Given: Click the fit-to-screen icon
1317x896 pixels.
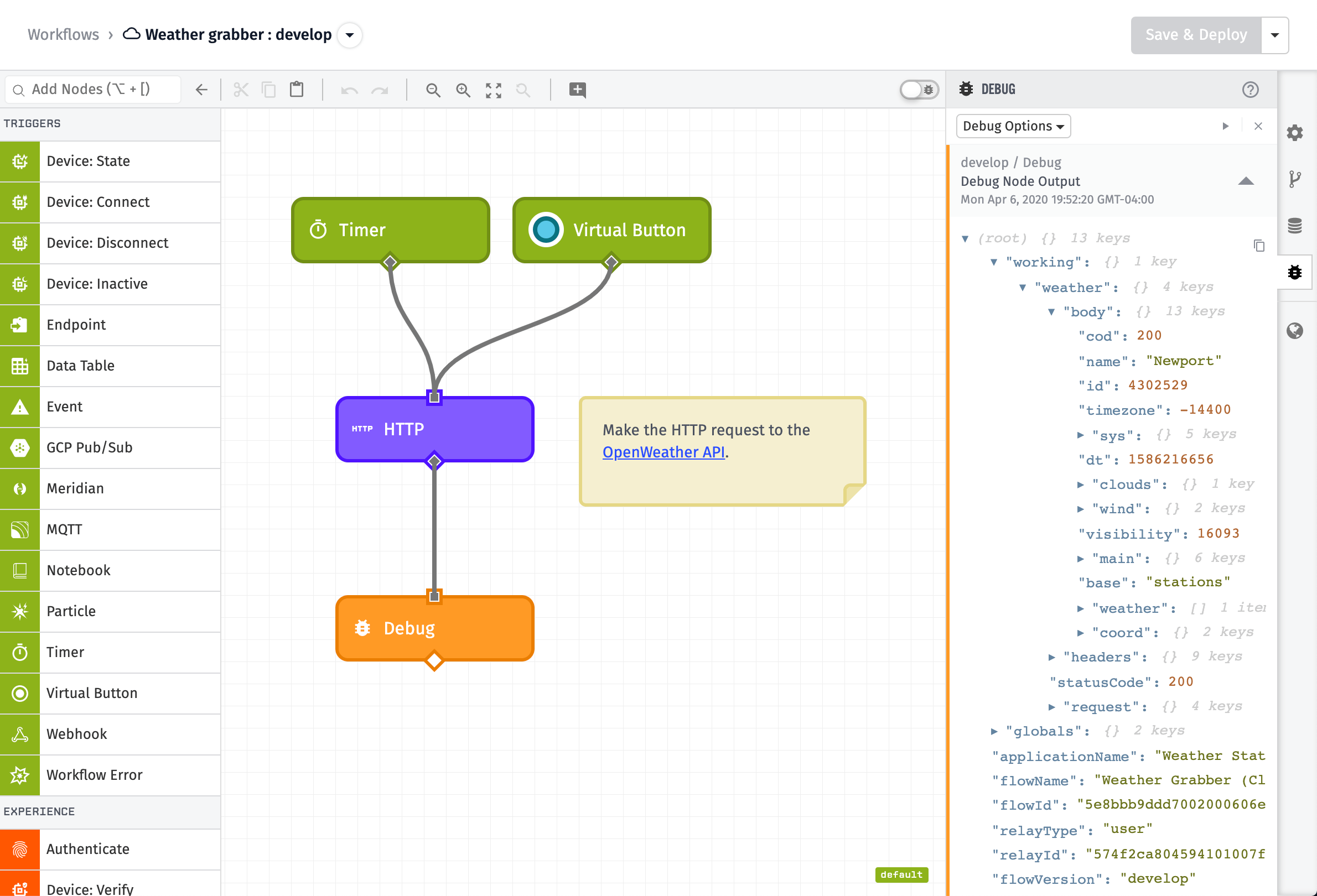Looking at the screenshot, I should tap(494, 90).
